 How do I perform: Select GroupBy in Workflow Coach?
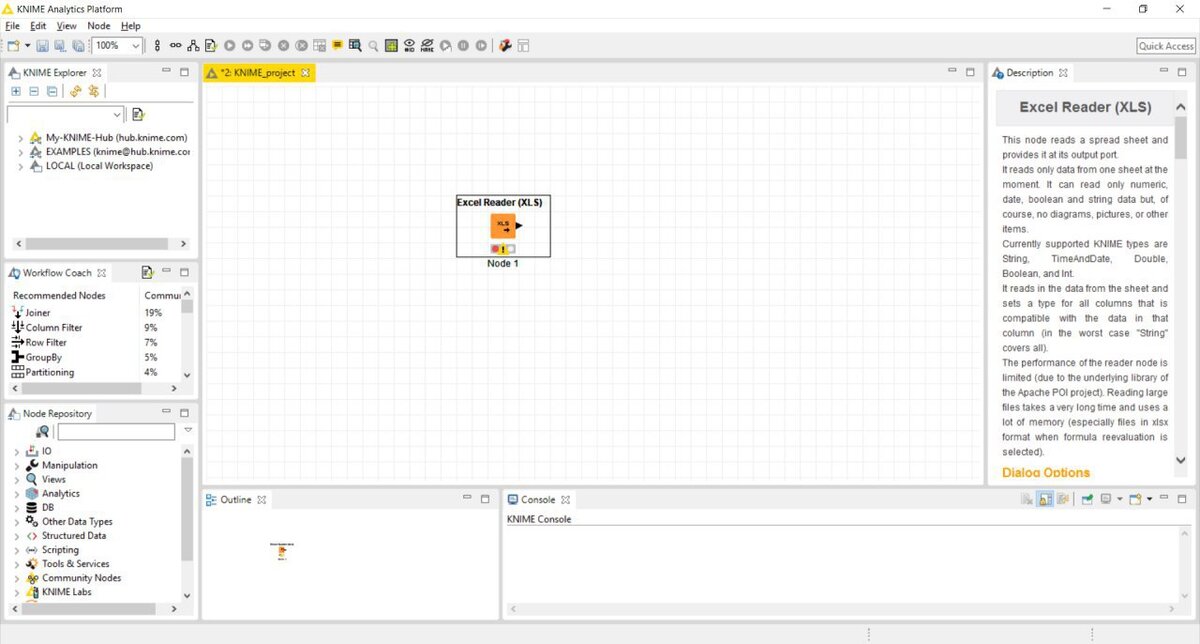click(x=42, y=357)
